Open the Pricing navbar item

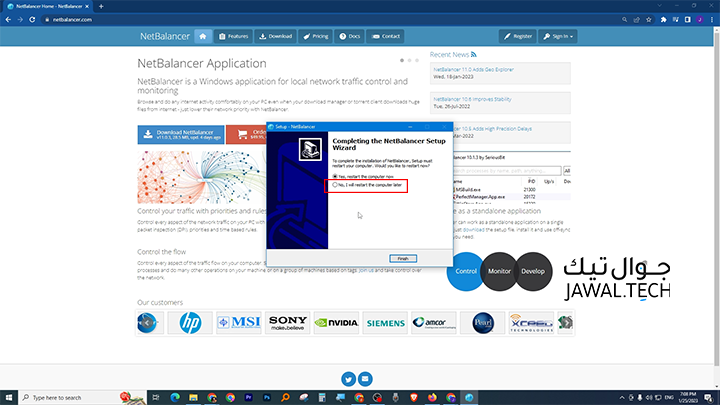[x=315, y=36]
